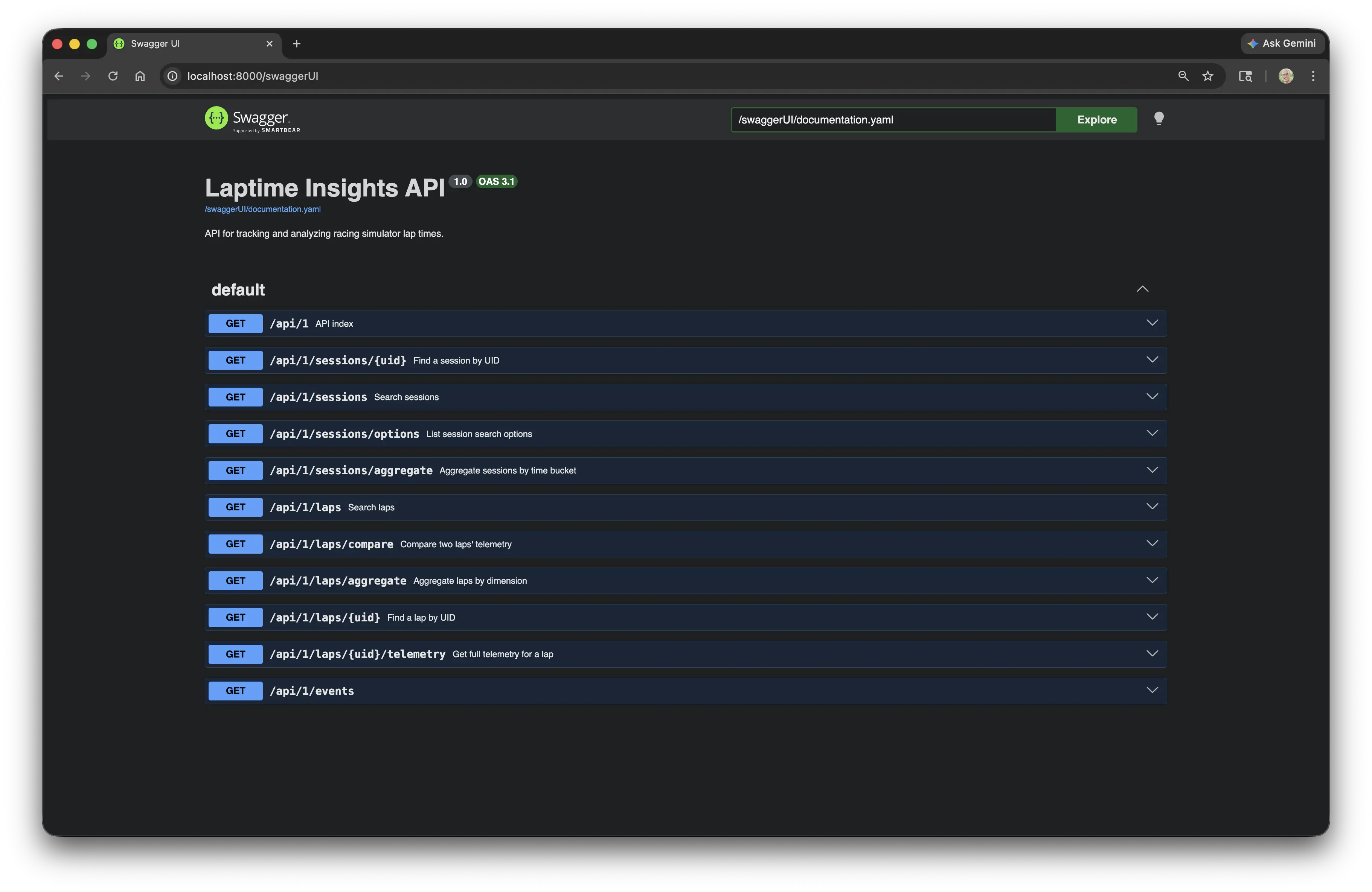Screen dimensions: 1372x892
Task: Click the /api/1/sessions/options path text
Action: coord(344,433)
